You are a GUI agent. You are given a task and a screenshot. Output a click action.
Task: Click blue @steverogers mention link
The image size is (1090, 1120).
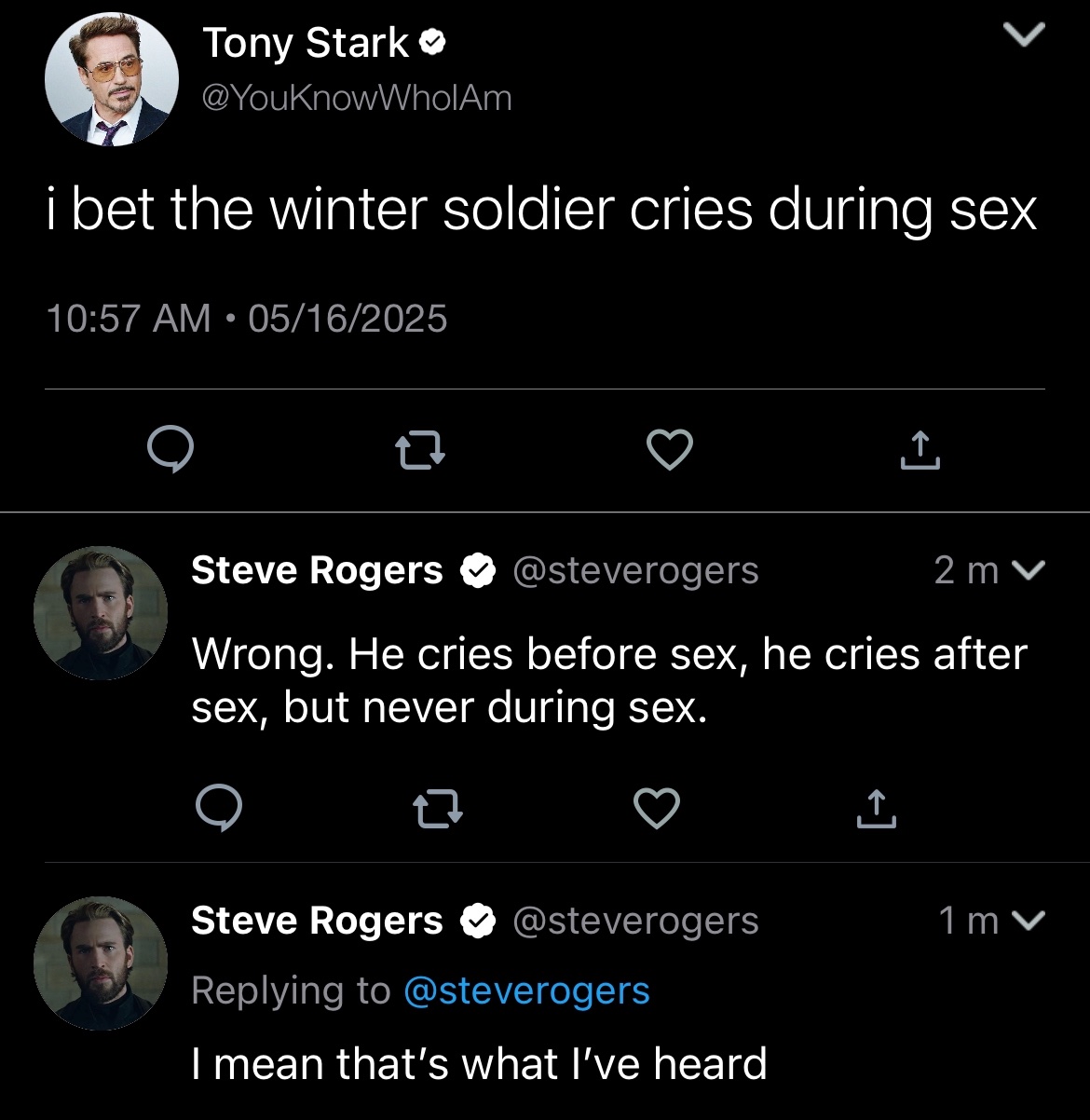pyautogui.click(x=526, y=990)
